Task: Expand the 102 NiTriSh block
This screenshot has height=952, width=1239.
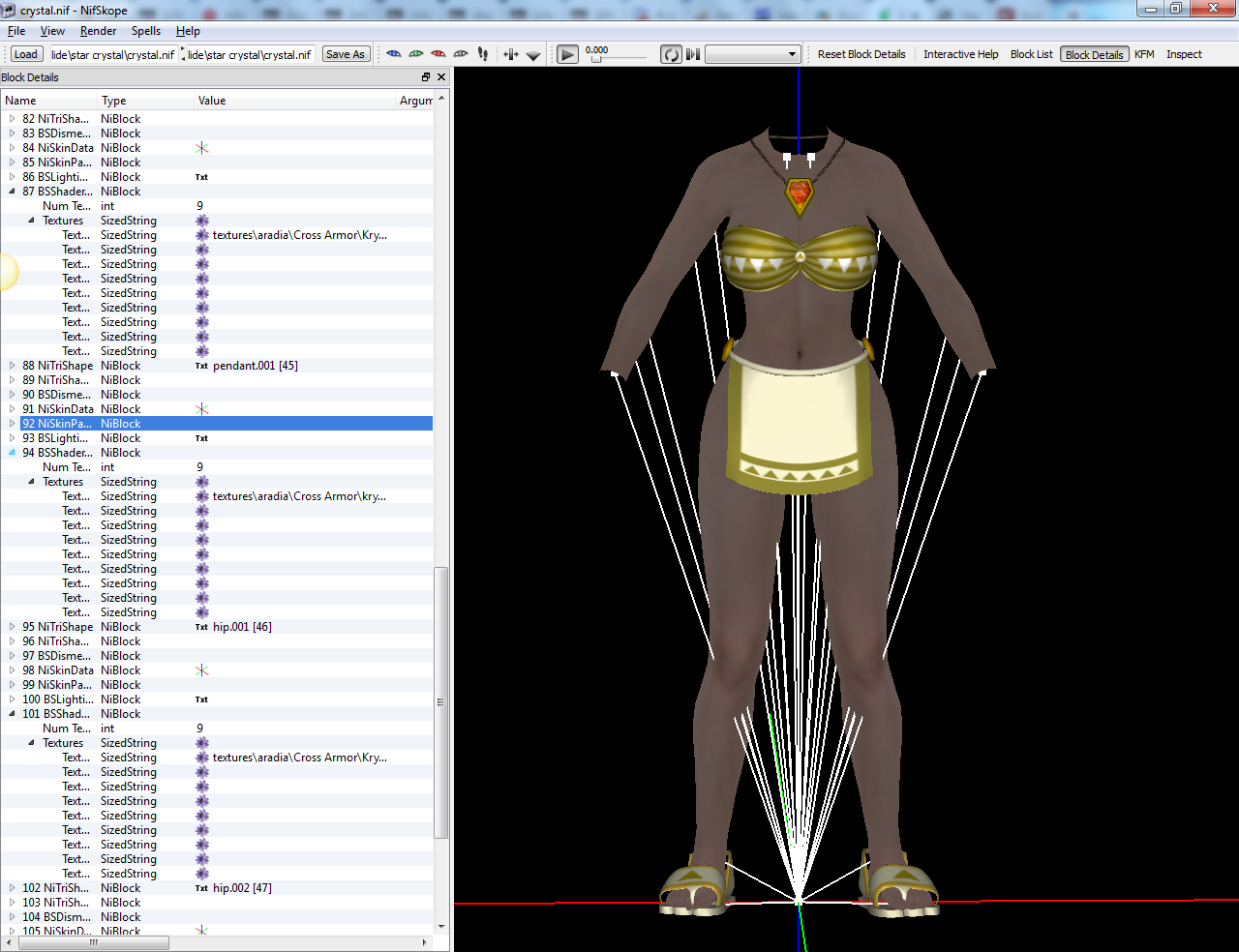Action: (13, 888)
